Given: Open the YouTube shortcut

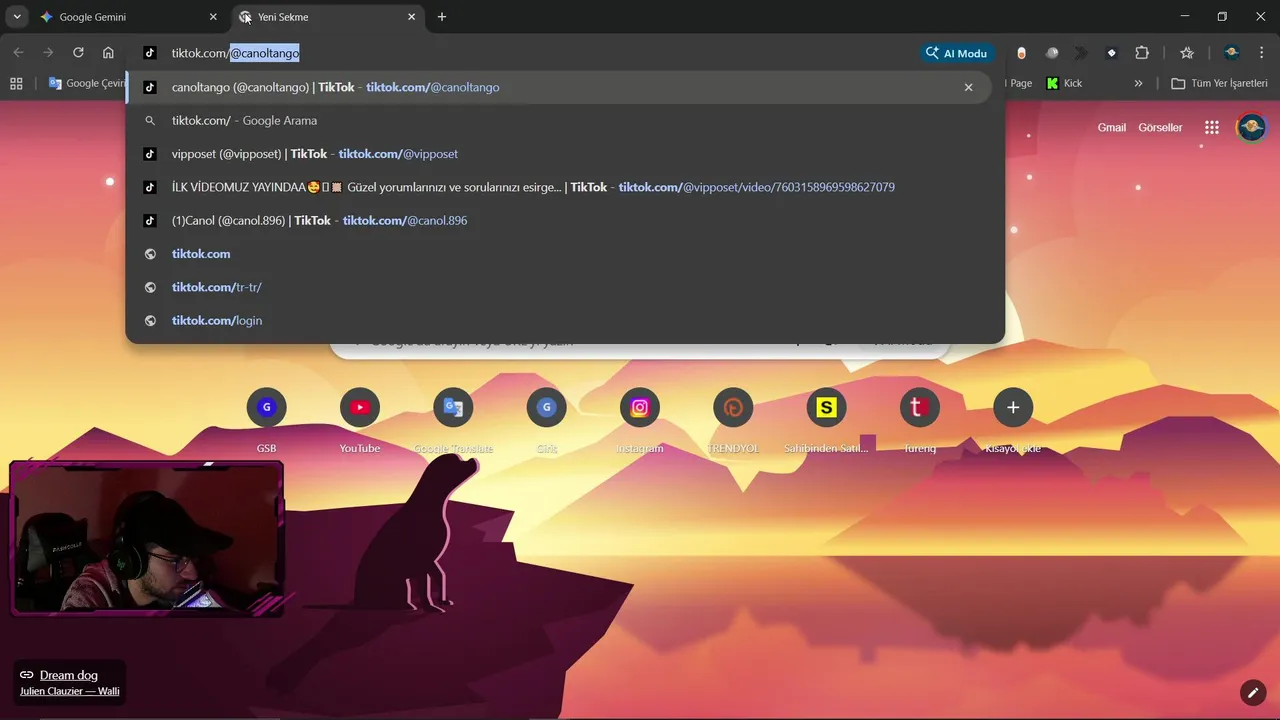Looking at the screenshot, I should point(360,420).
